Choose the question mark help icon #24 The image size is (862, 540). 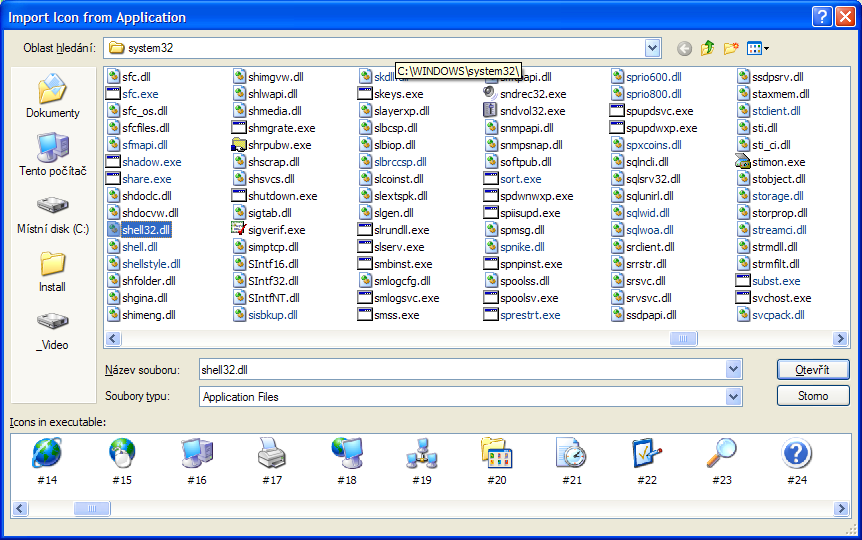coord(796,455)
